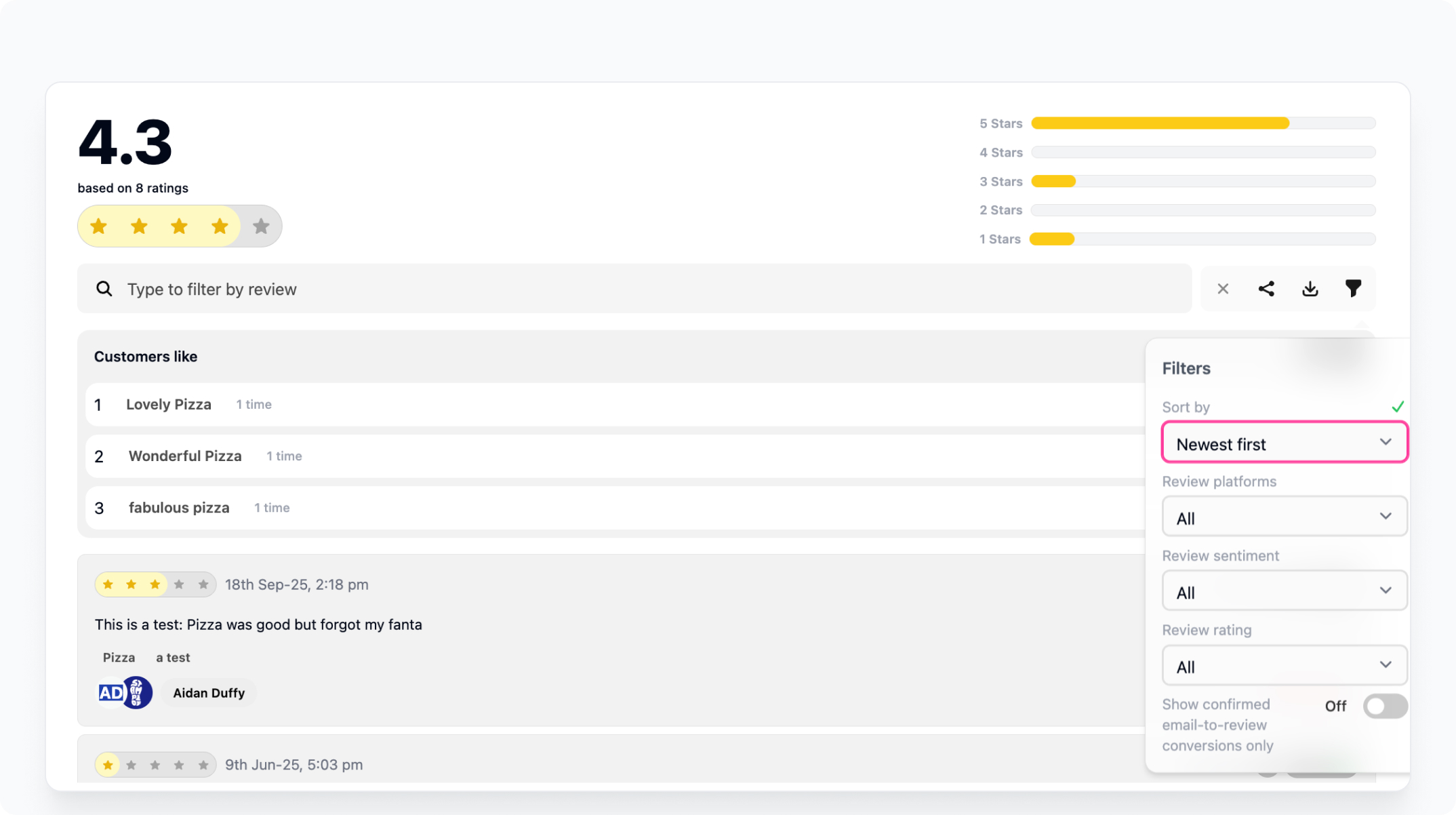The width and height of the screenshot is (1456, 815).
Task: Click the download reviews icon
Action: 1310,289
